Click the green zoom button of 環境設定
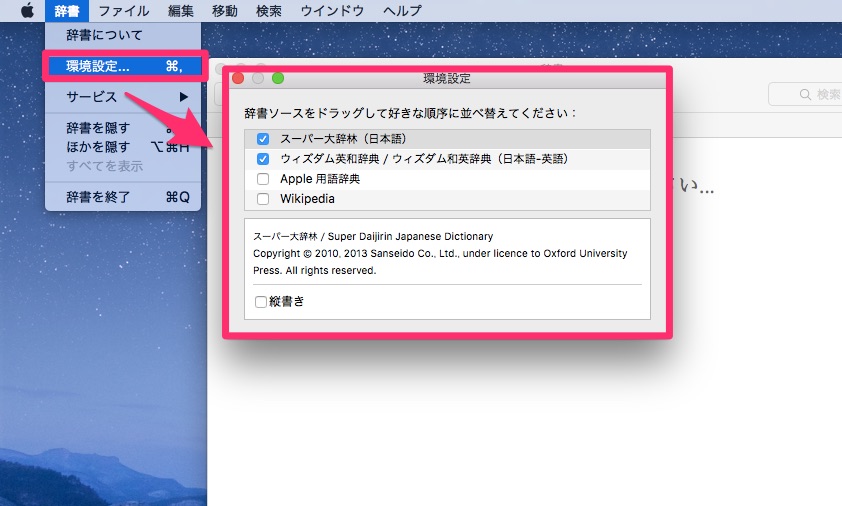Viewport: 842px width, 506px height. click(278, 78)
